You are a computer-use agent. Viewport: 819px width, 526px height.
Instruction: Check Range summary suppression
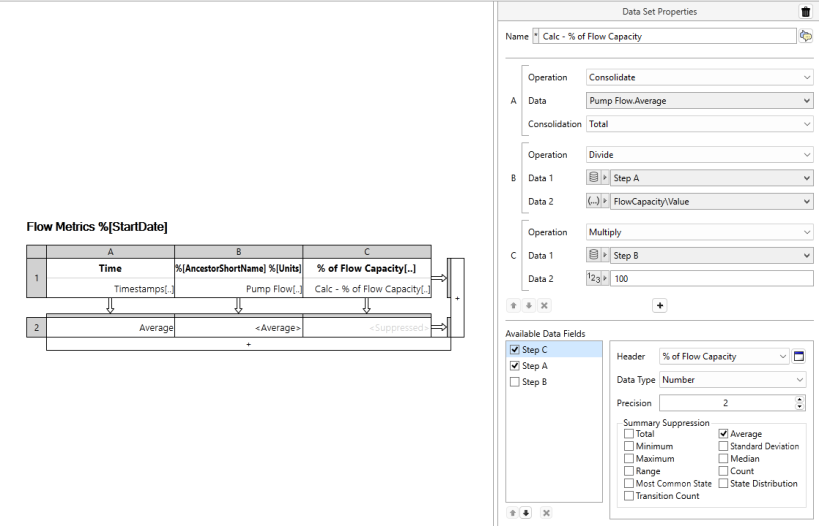click(629, 471)
